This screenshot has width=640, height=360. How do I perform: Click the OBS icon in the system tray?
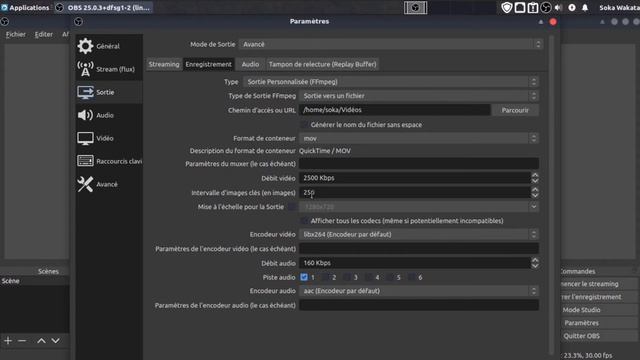click(546, 7)
